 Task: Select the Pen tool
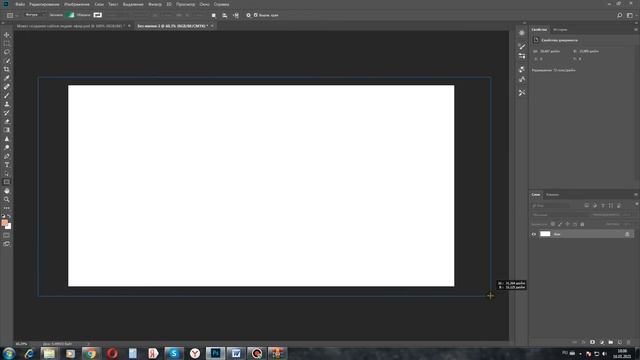(7, 156)
